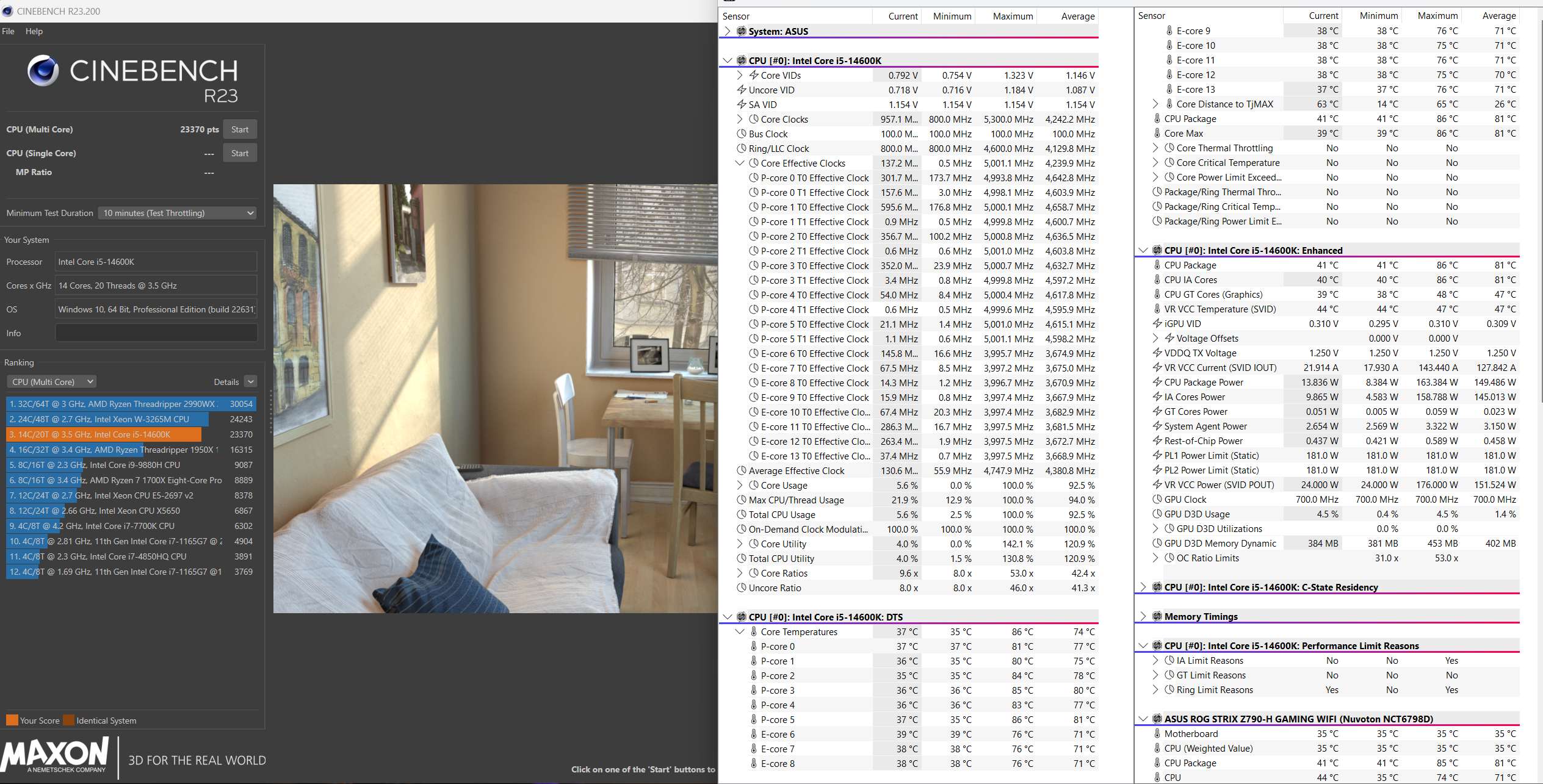
Task: Open the Minimum Test Duration dropdown
Action: pos(177,213)
